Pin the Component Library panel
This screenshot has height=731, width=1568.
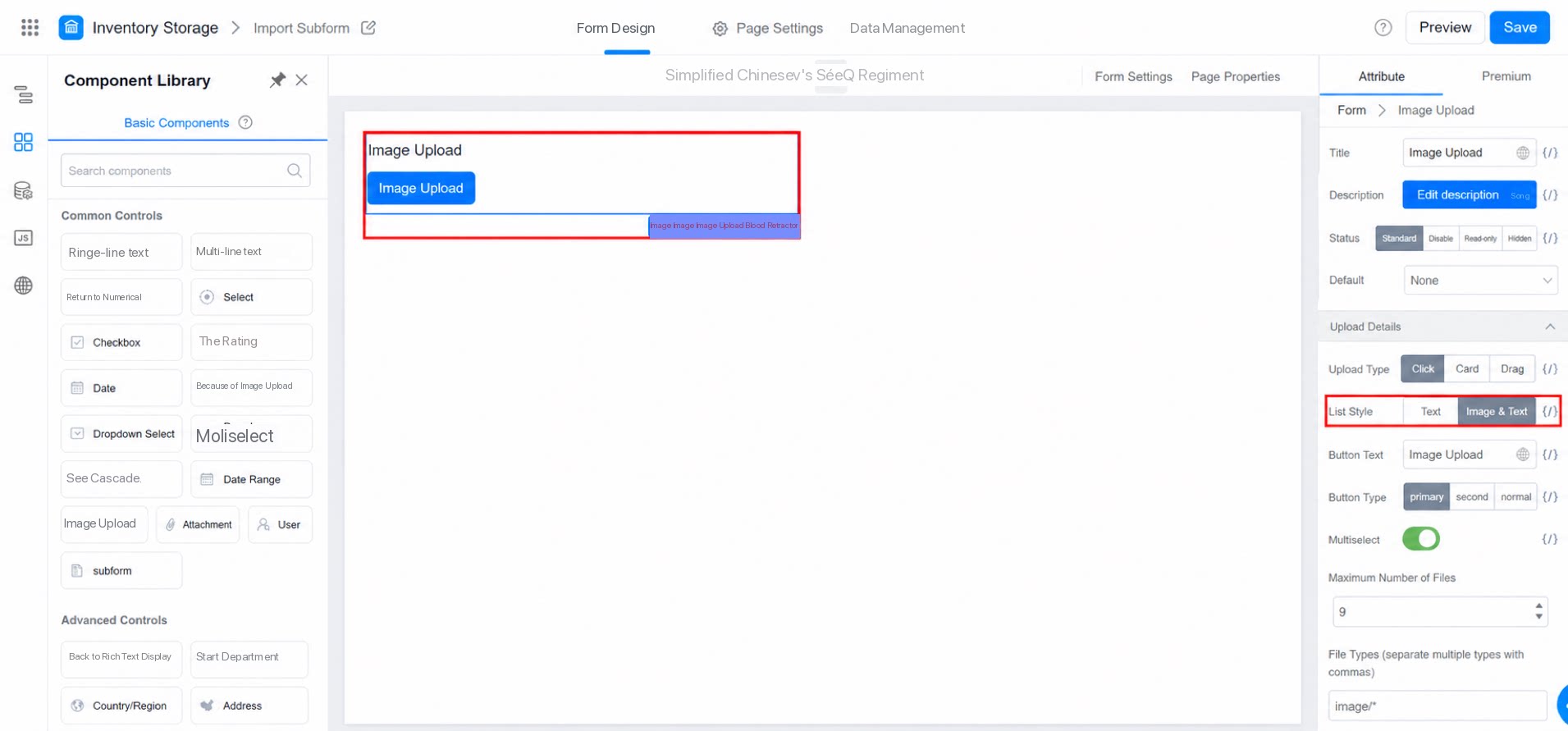[277, 80]
